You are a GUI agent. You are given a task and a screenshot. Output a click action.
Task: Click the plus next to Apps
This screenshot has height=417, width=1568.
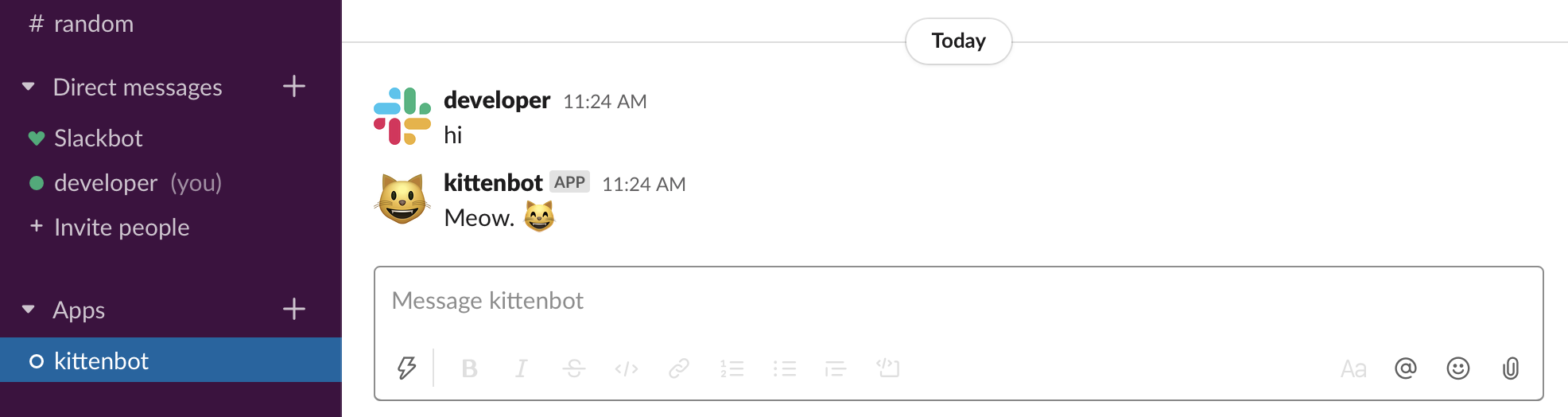294,310
